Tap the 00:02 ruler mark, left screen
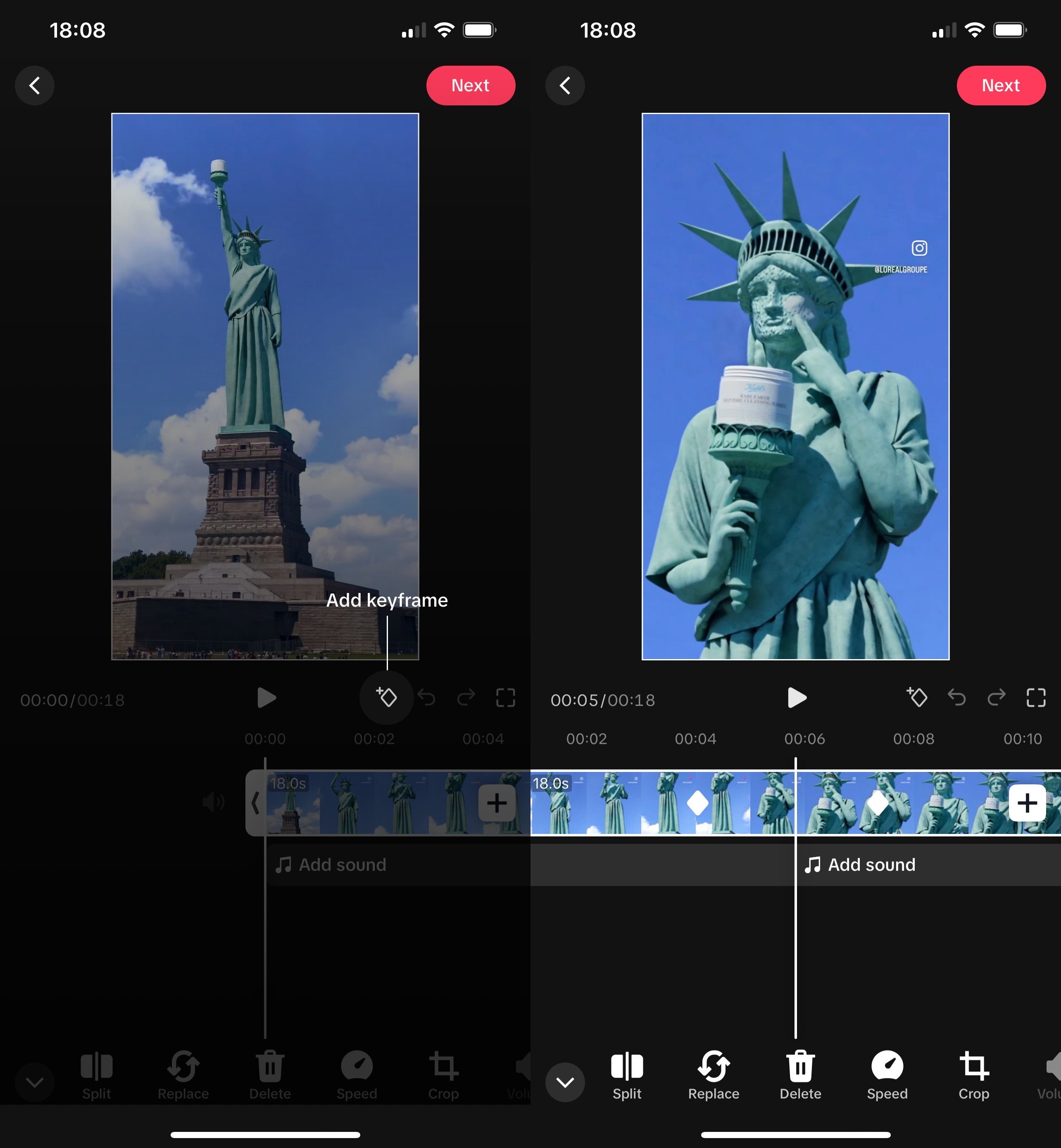The image size is (1061, 1148). [x=374, y=738]
